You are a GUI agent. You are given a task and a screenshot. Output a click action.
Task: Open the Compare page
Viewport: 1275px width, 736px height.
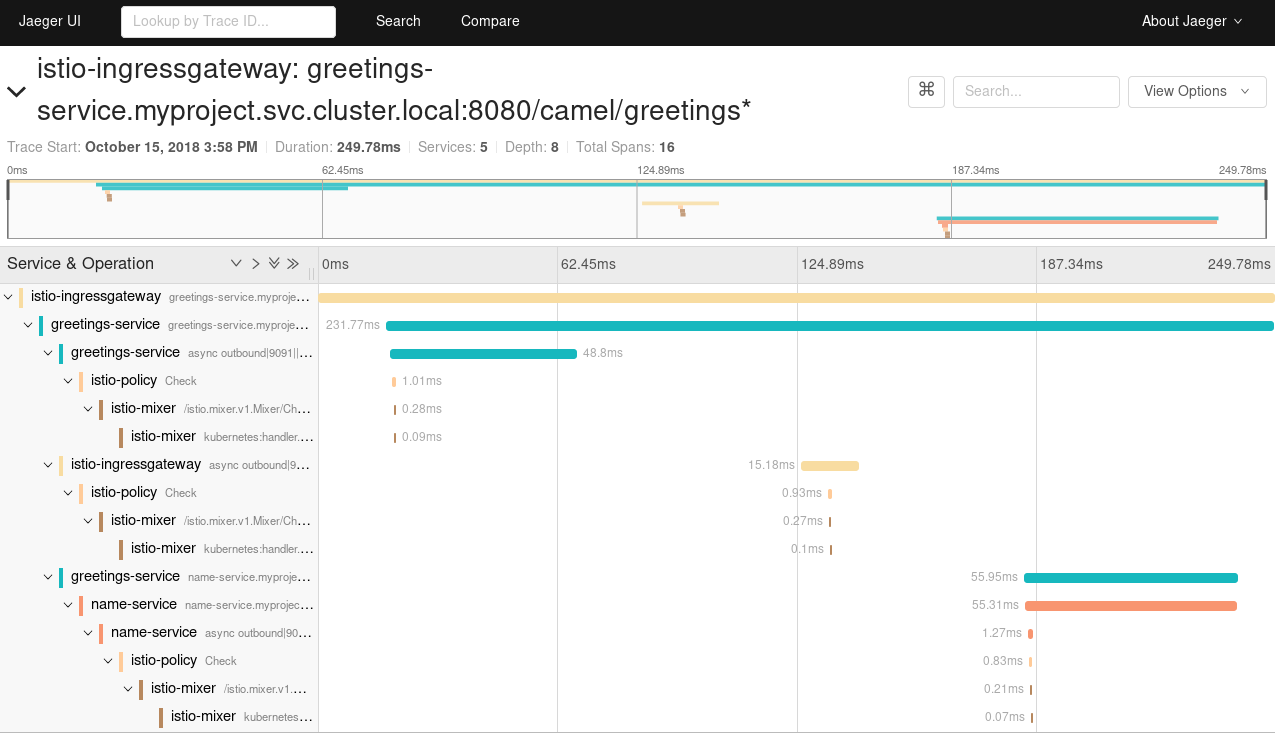tap(490, 21)
